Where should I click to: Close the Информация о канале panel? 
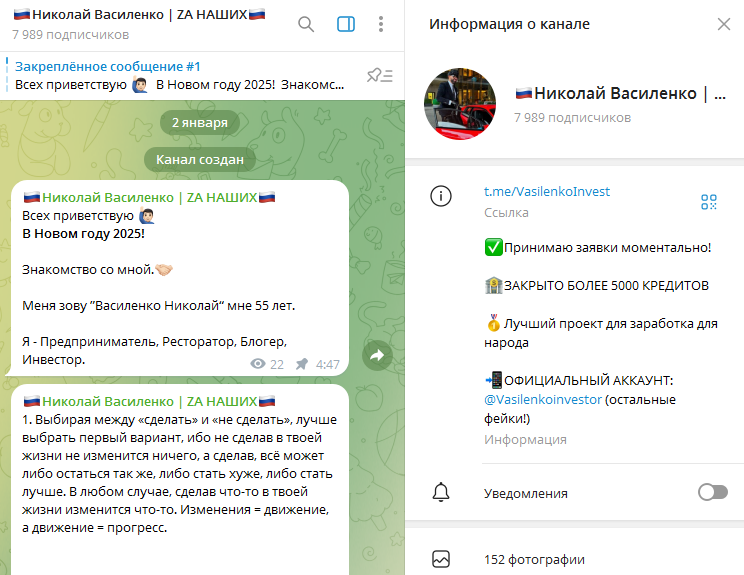point(724,24)
